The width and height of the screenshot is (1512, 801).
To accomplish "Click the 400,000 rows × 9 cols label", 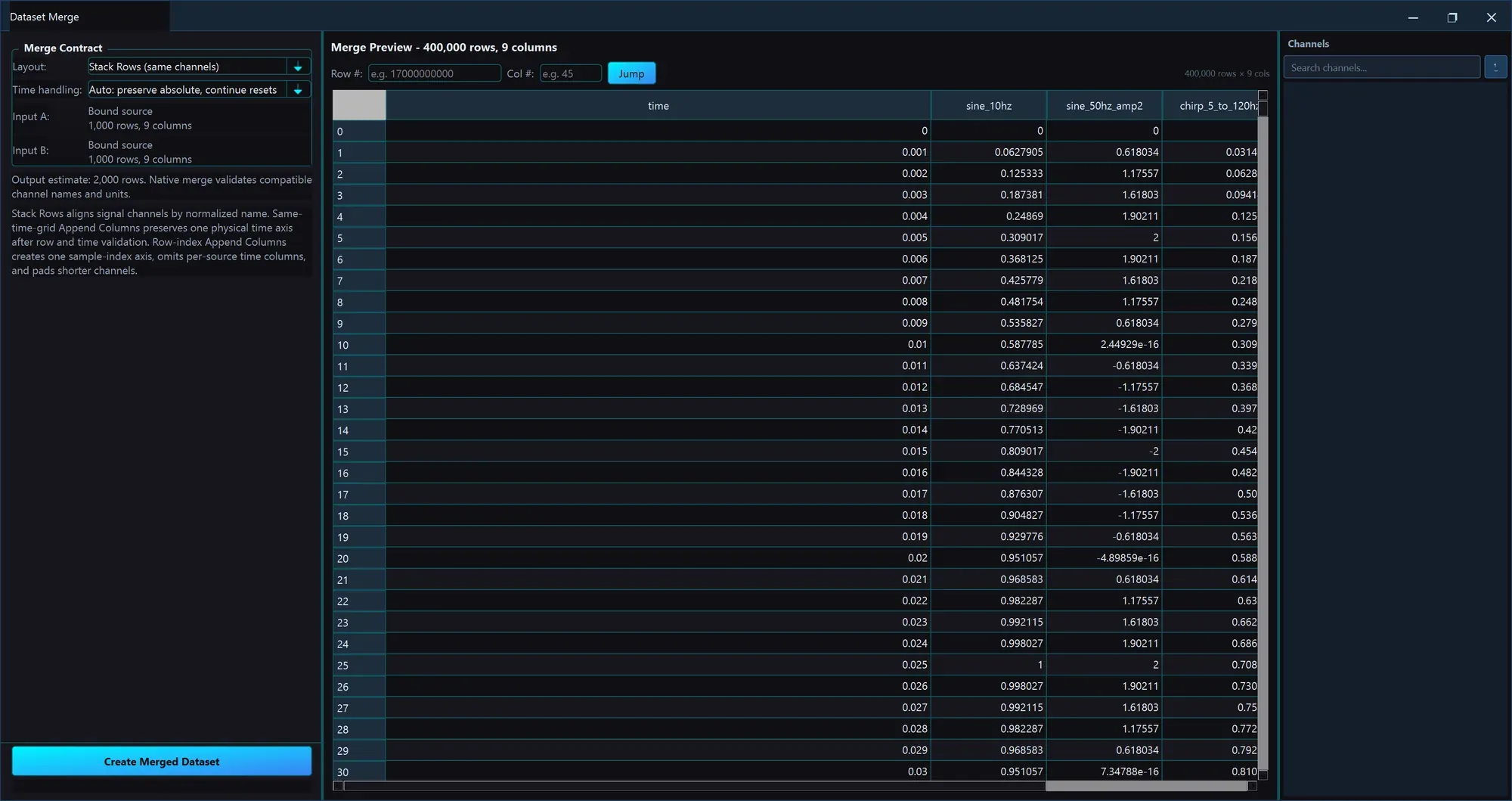I will click(1226, 73).
